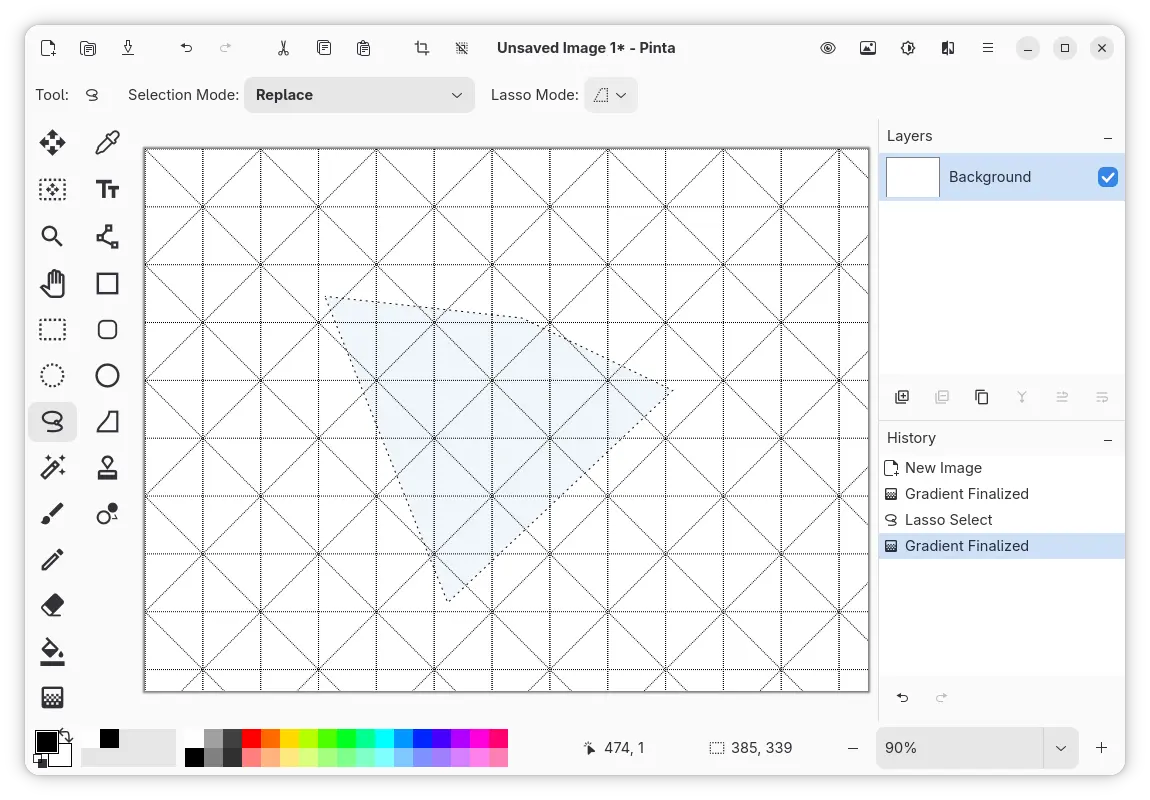Choose the Color Picker eyedropper tool
This screenshot has height=800, width=1150.
107,143
